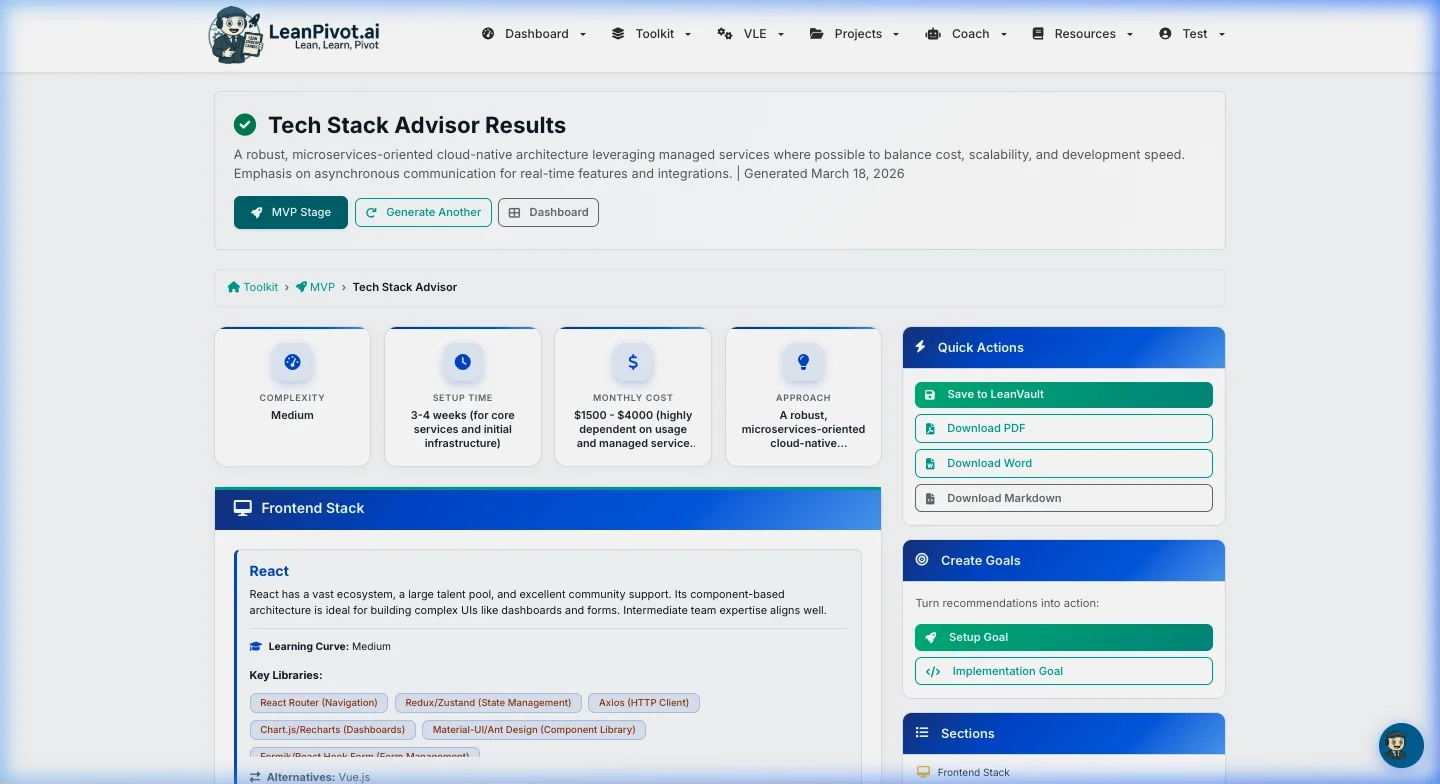Click the Download PDF button

[x=1063, y=428]
